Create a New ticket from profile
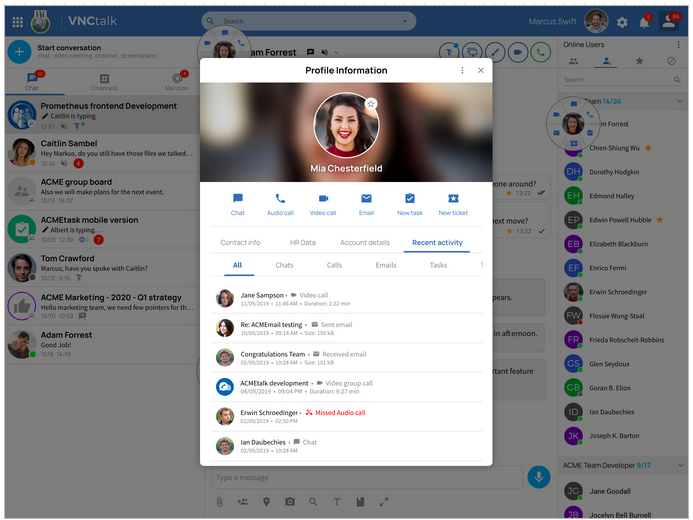 [x=453, y=204]
